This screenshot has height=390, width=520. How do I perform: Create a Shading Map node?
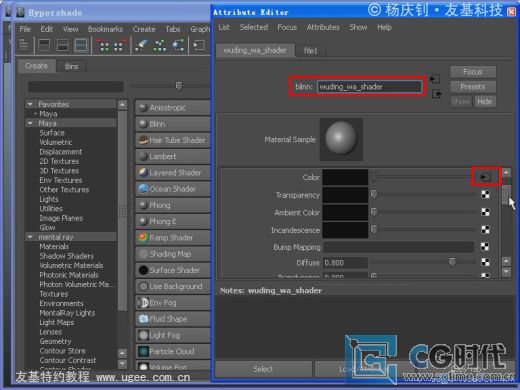[173, 254]
